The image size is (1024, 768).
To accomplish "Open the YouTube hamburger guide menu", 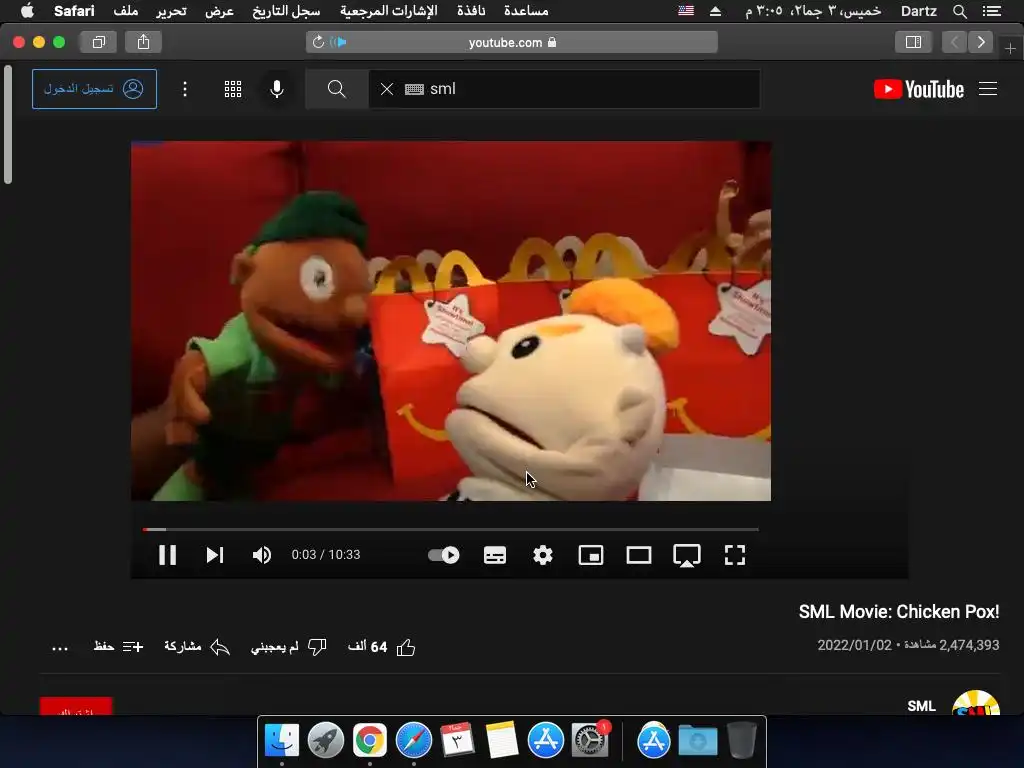I will (x=987, y=89).
